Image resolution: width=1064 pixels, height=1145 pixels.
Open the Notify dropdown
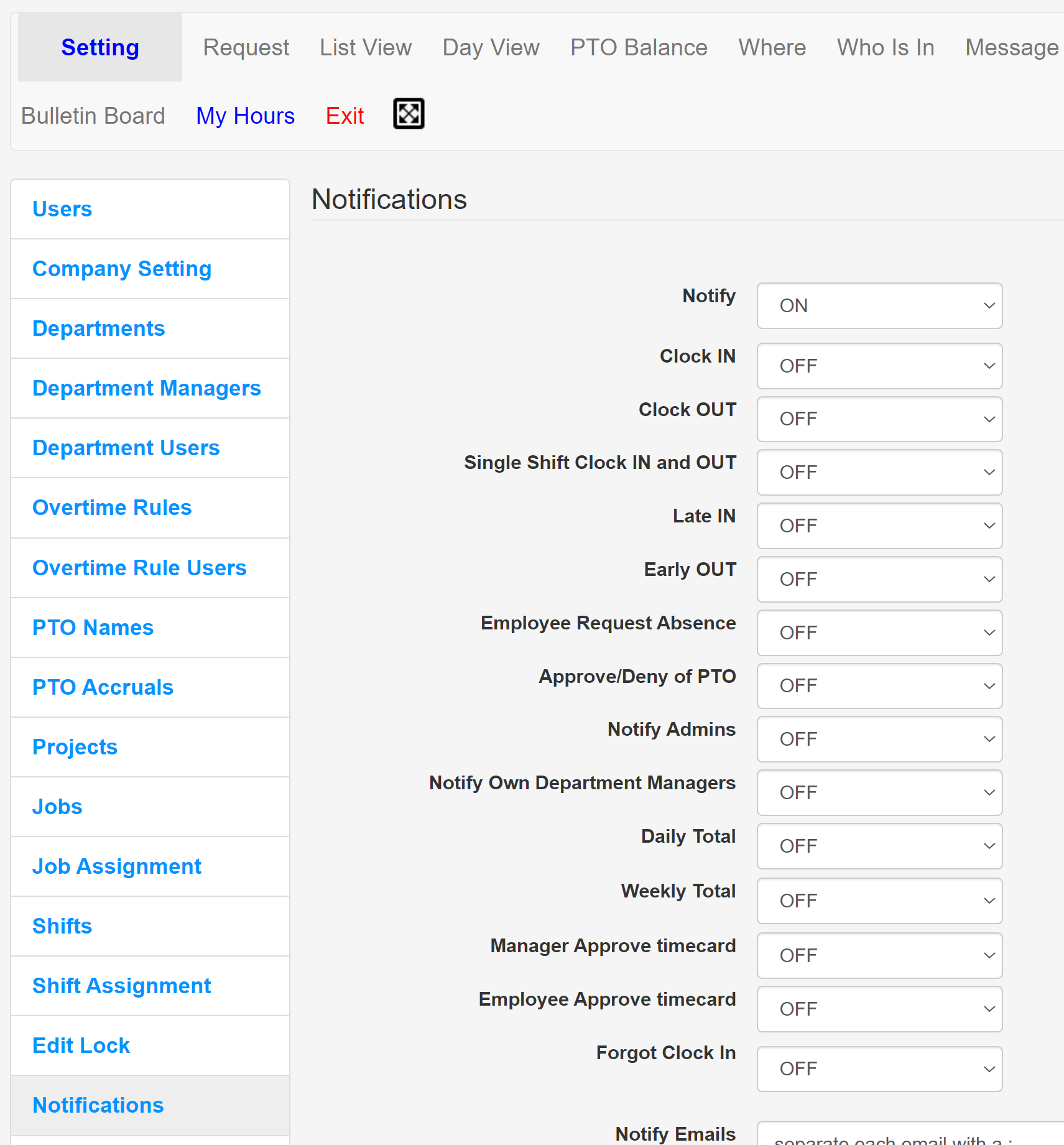point(879,305)
